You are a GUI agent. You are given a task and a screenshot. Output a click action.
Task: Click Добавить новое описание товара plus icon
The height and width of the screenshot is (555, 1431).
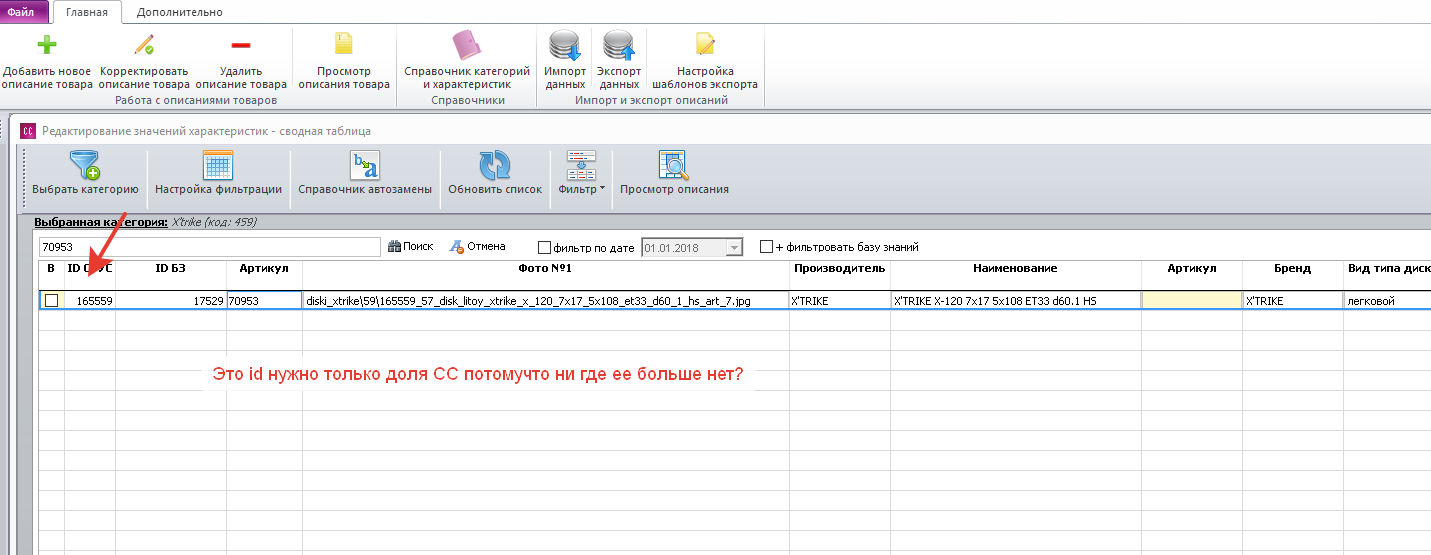click(47, 46)
